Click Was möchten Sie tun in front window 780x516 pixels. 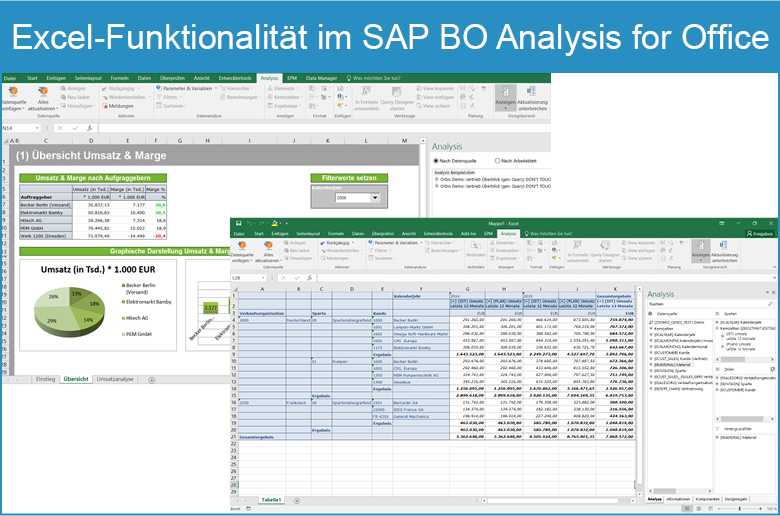tap(548, 233)
